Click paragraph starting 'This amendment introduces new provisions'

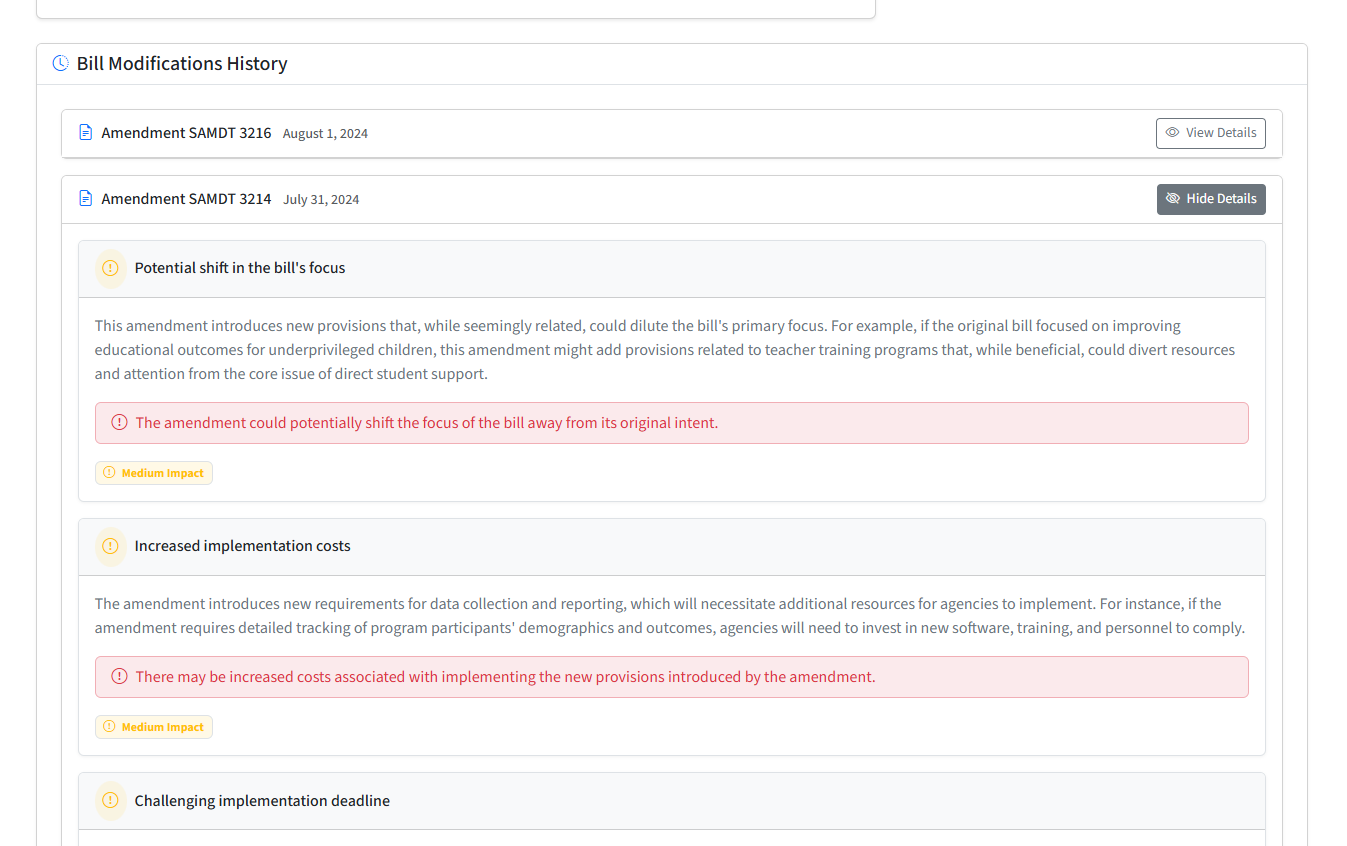[665, 350]
